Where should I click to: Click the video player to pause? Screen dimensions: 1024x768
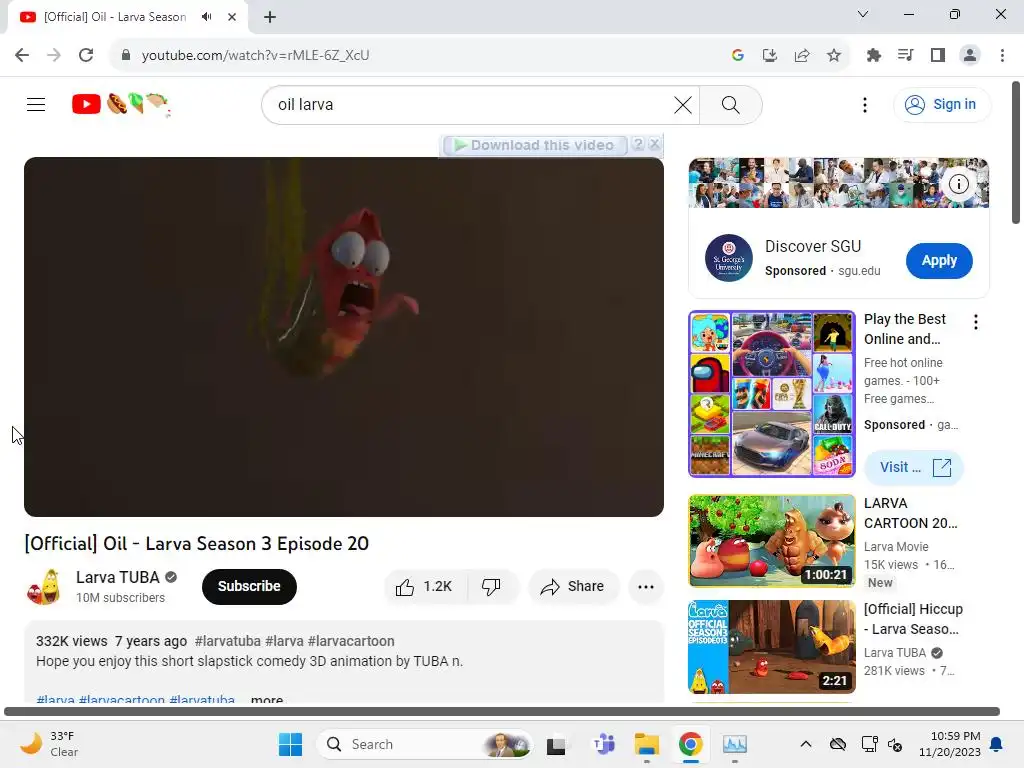tap(344, 336)
